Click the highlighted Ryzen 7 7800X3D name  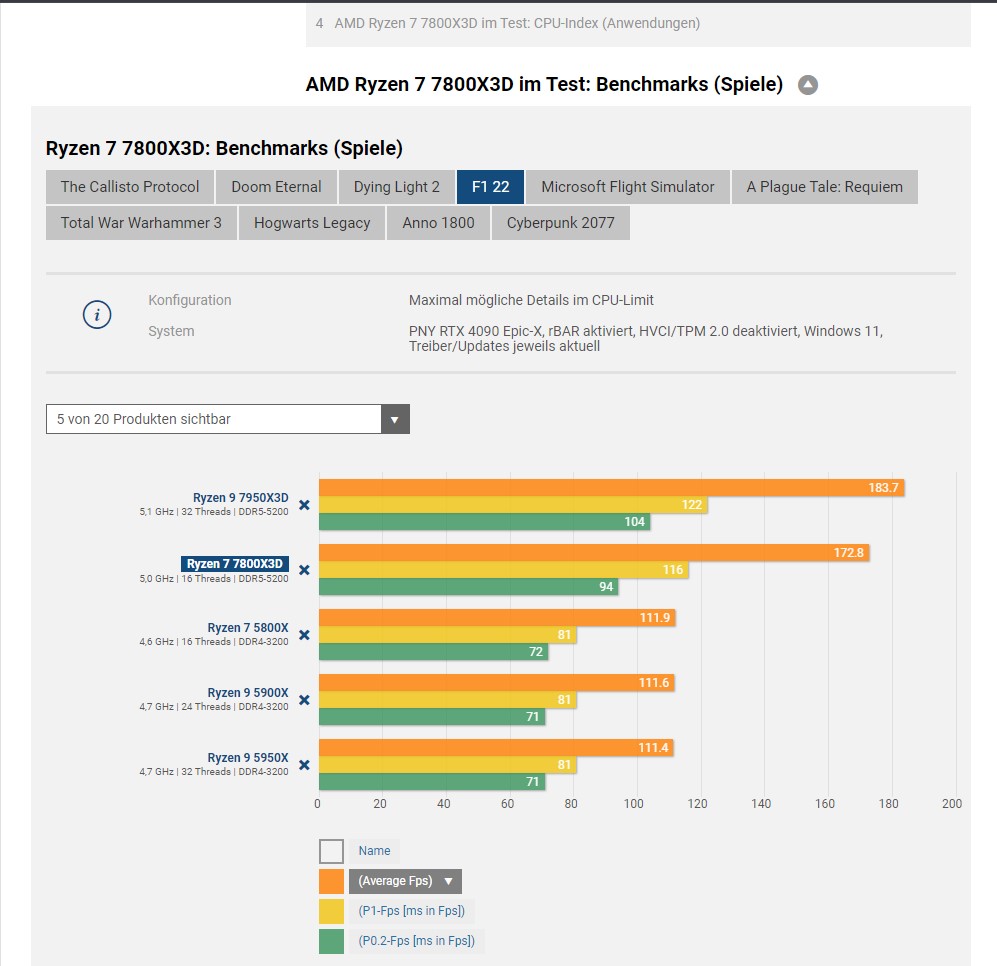[235, 563]
